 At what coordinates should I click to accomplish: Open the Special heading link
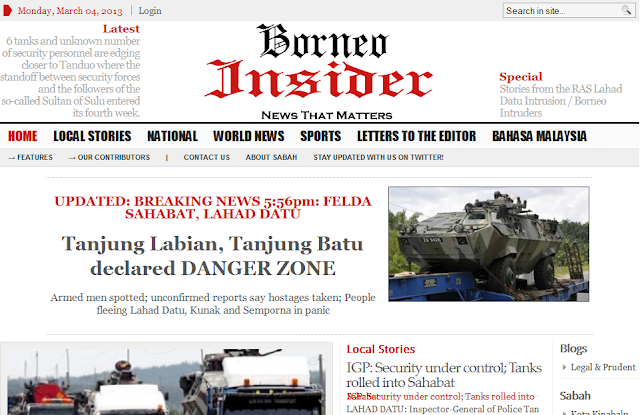521,77
